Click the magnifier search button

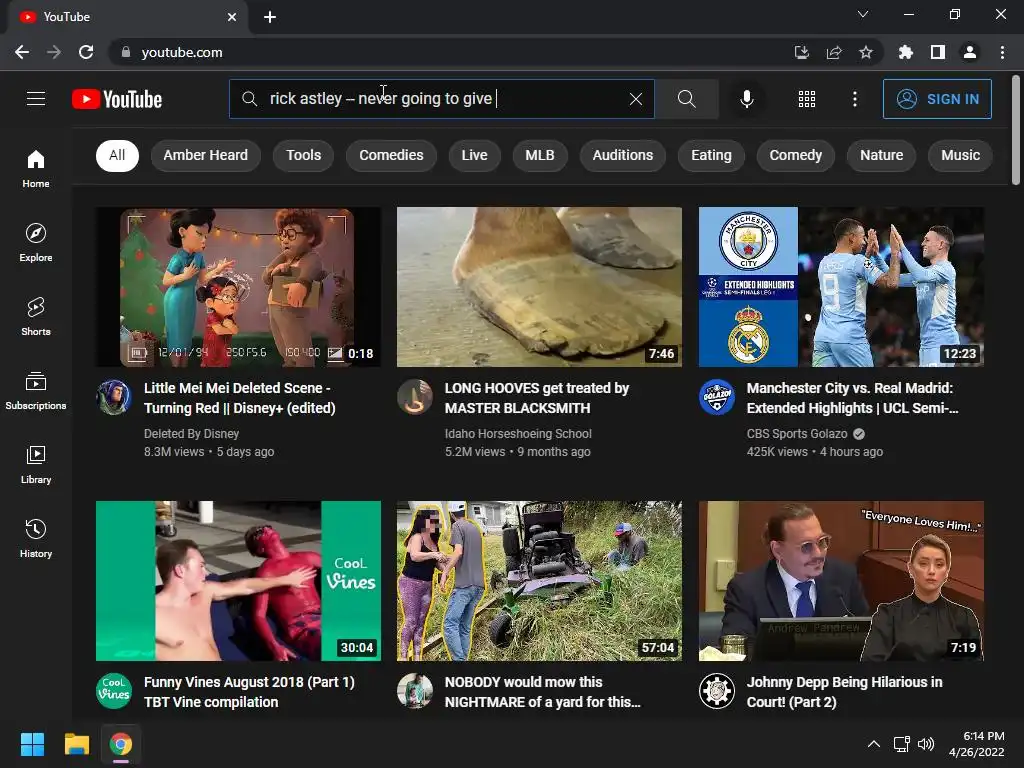[x=686, y=99]
